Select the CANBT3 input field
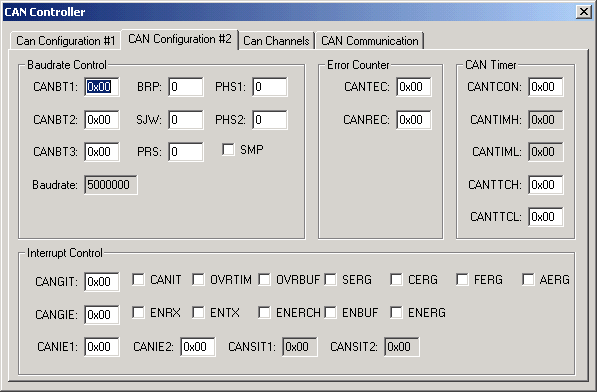This screenshot has height=392, width=597. (x=102, y=152)
